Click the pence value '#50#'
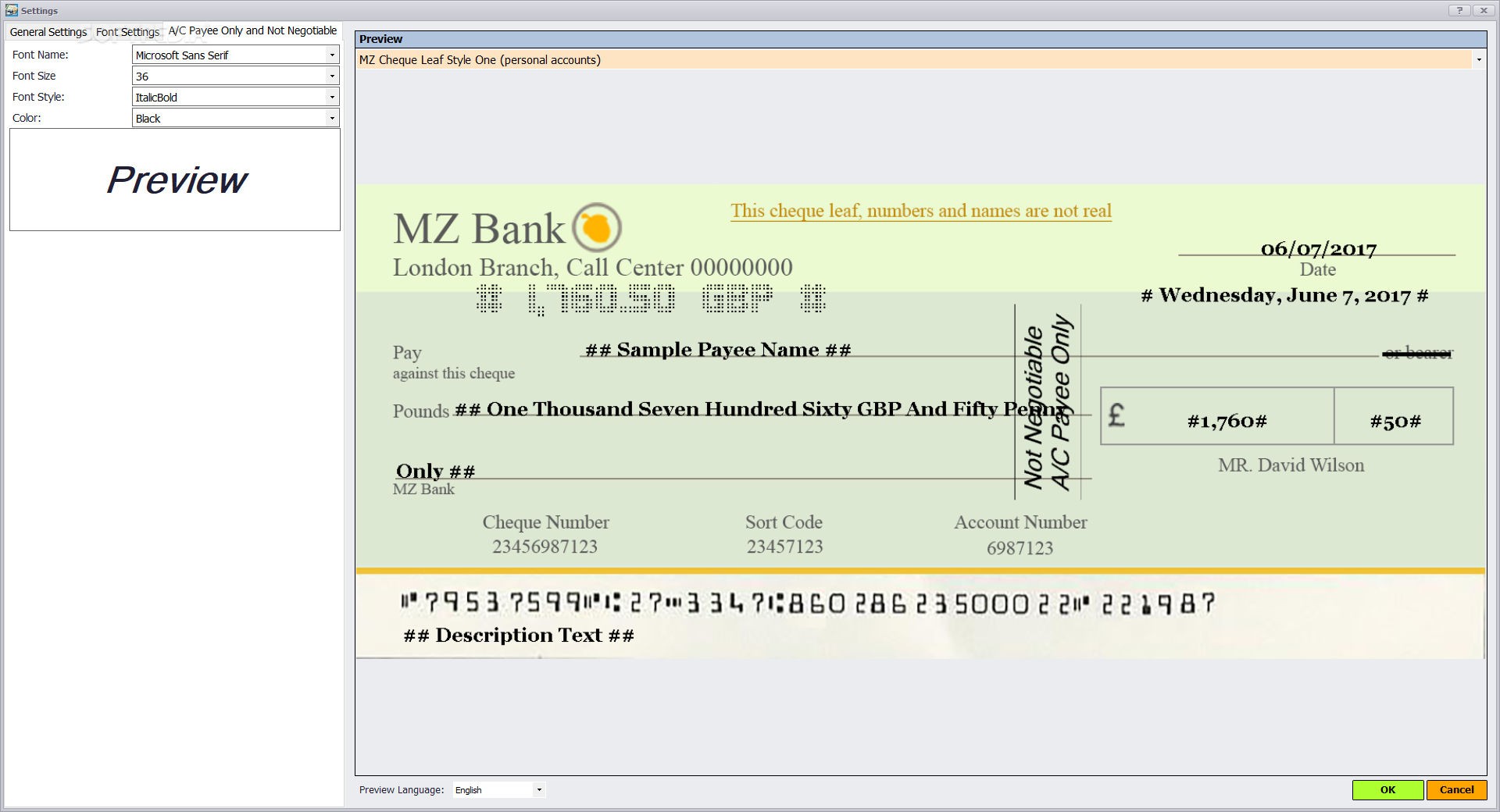This screenshot has height=812, width=1500. tap(1395, 422)
